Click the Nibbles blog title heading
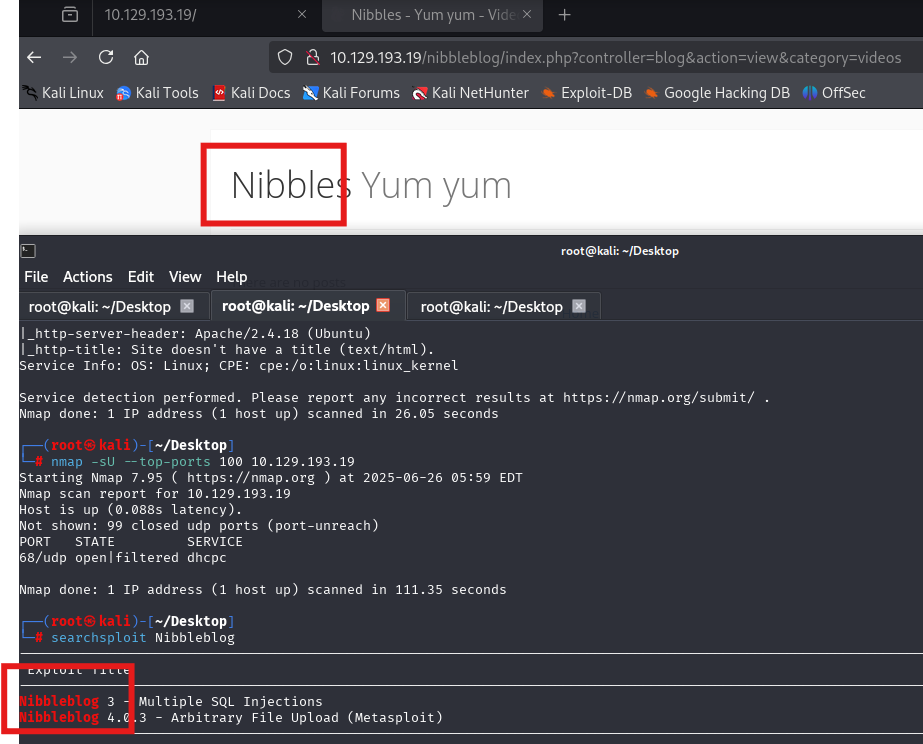Viewport: 923px width, 744px height. pos(291,185)
